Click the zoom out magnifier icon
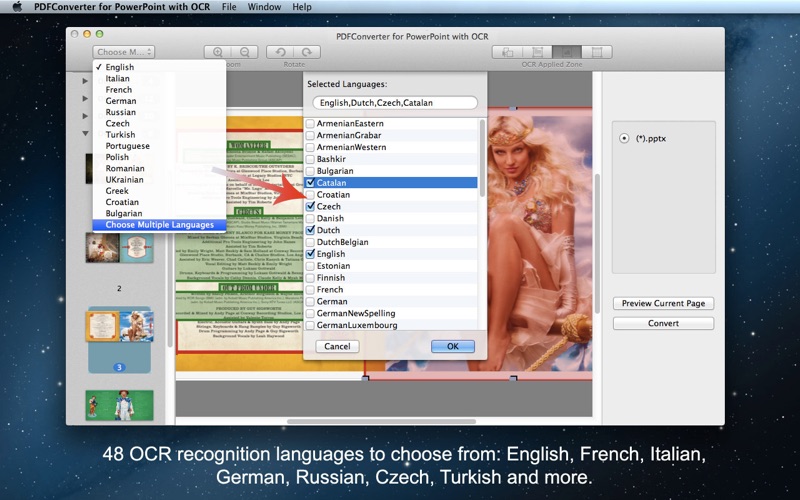800x500 pixels. [x=245, y=52]
